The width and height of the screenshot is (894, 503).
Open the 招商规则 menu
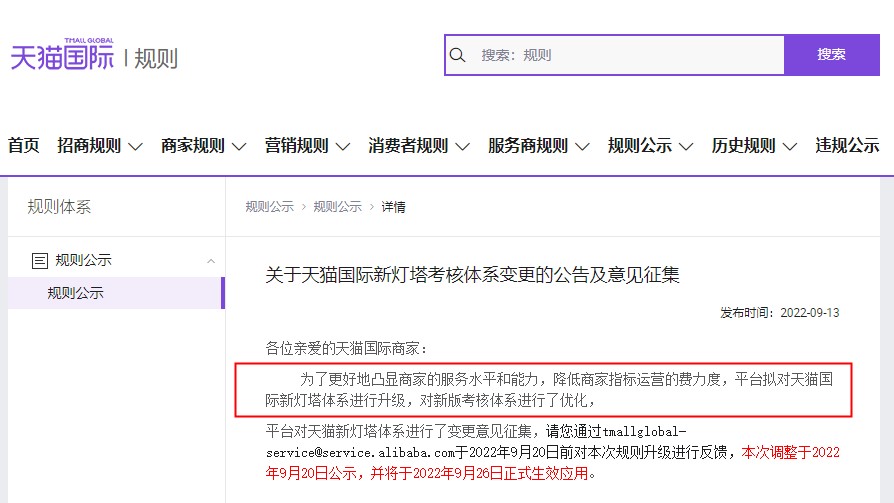[89, 145]
